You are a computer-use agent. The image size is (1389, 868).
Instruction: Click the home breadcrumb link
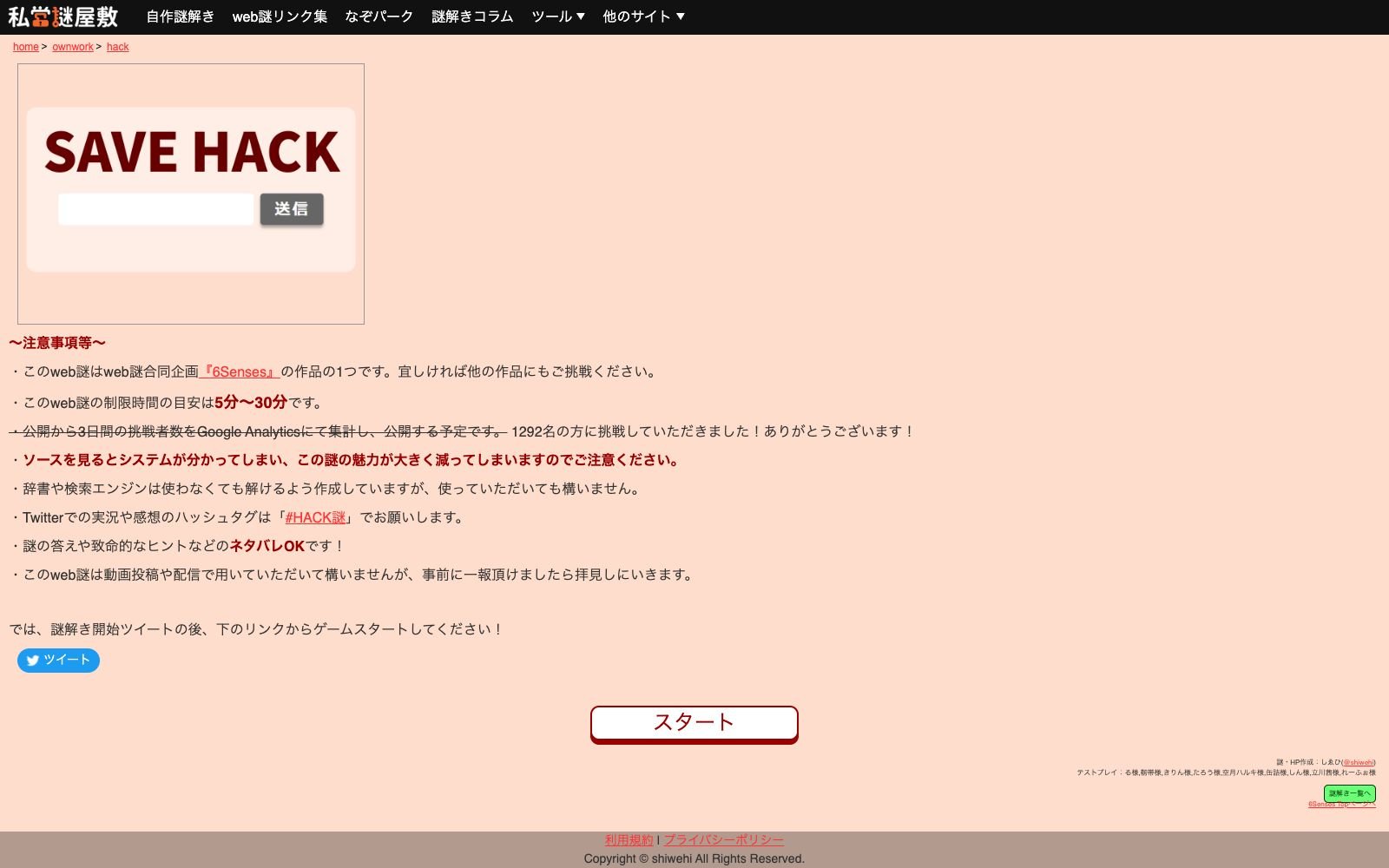click(x=25, y=47)
